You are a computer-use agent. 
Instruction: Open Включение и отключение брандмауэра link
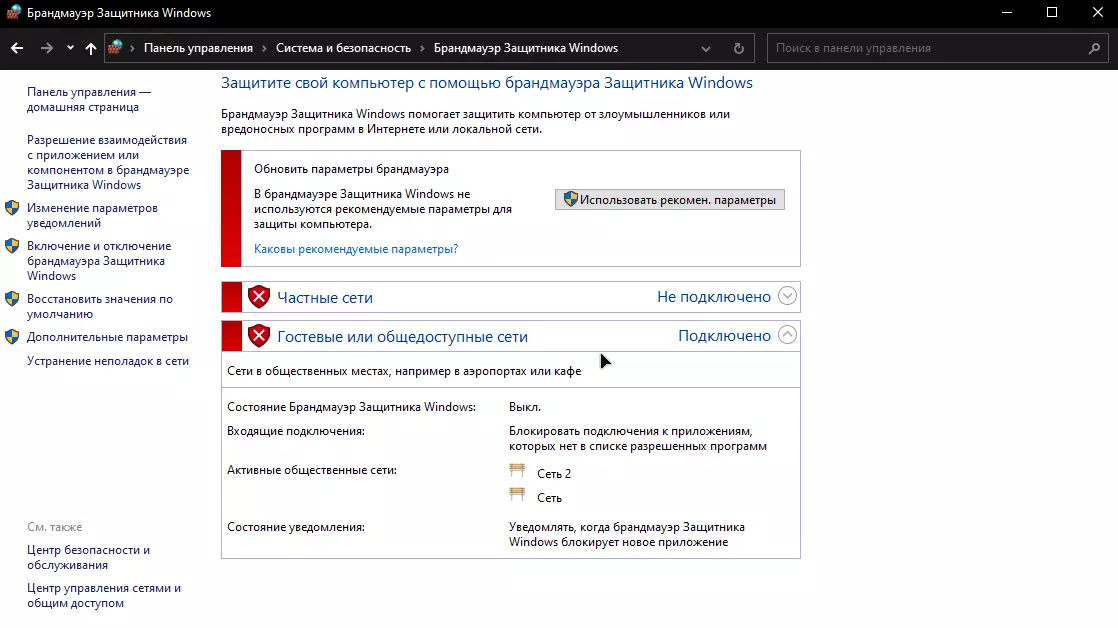pos(98,260)
